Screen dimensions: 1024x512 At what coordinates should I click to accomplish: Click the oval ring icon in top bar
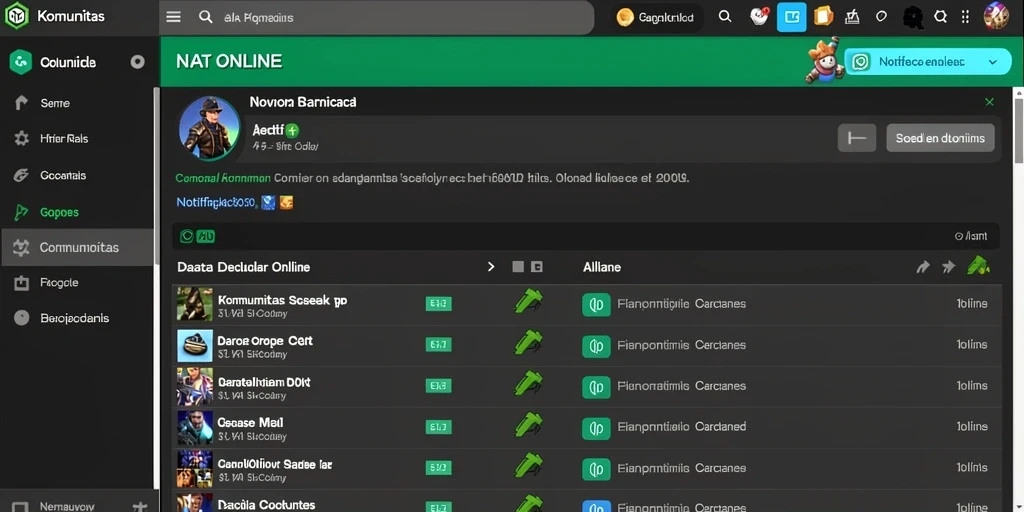pyautogui.click(x=881, y=17)
